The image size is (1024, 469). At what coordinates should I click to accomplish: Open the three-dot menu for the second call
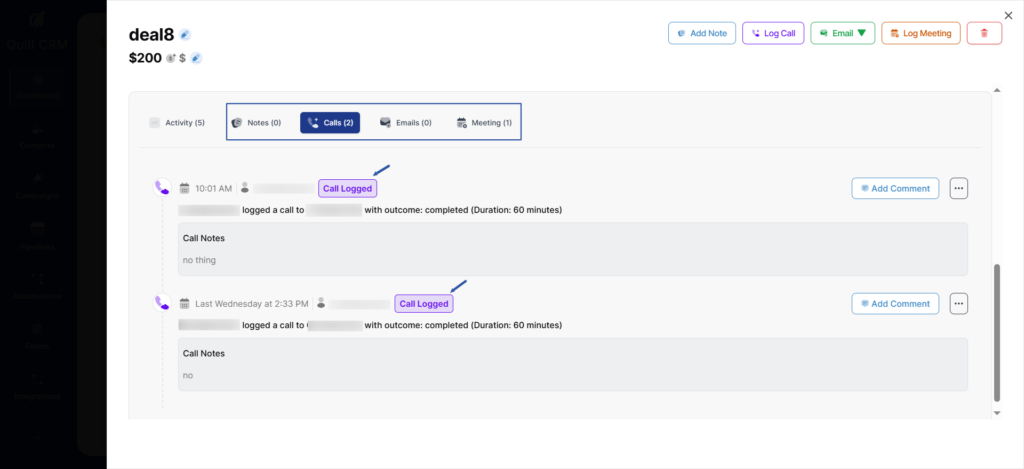coord(958,303)
